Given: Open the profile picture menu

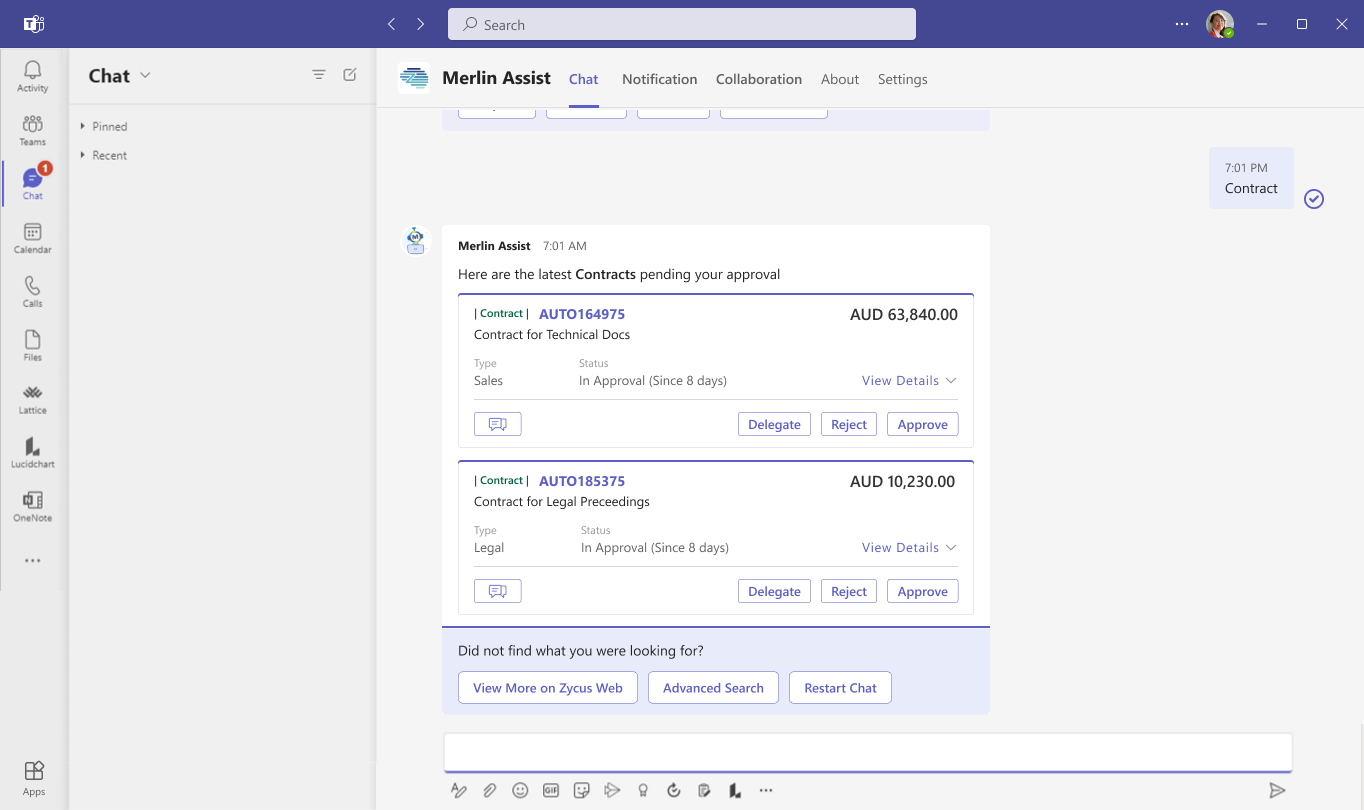Looking at the screenshot, I should 1219,24.
